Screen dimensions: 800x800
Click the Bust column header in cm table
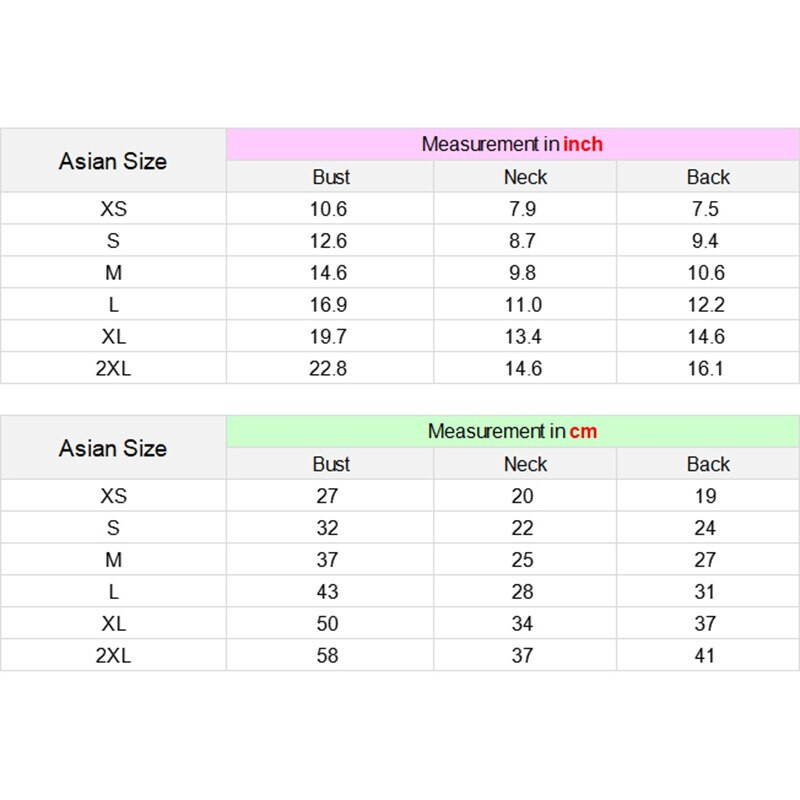331,464
